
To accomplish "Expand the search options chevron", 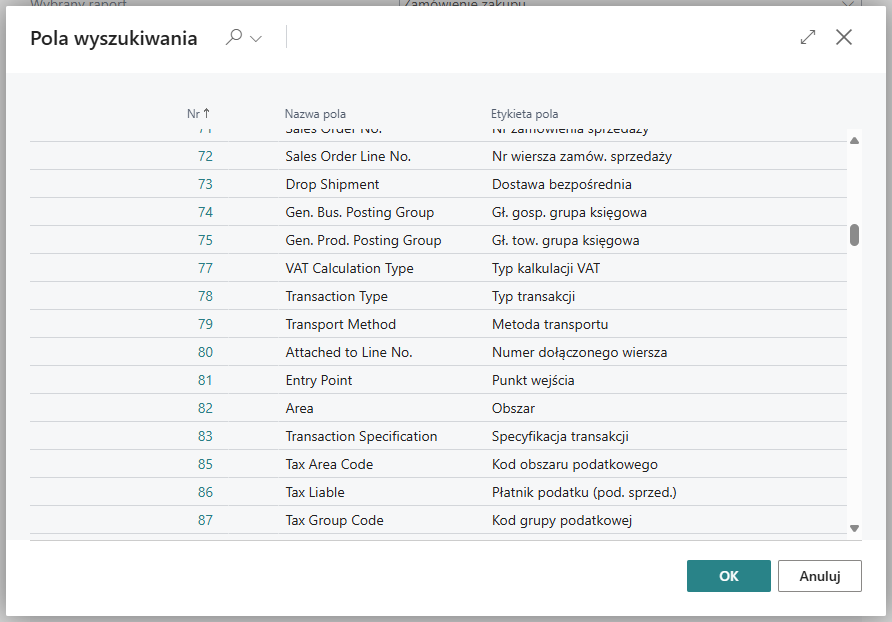I will [256, 39].
